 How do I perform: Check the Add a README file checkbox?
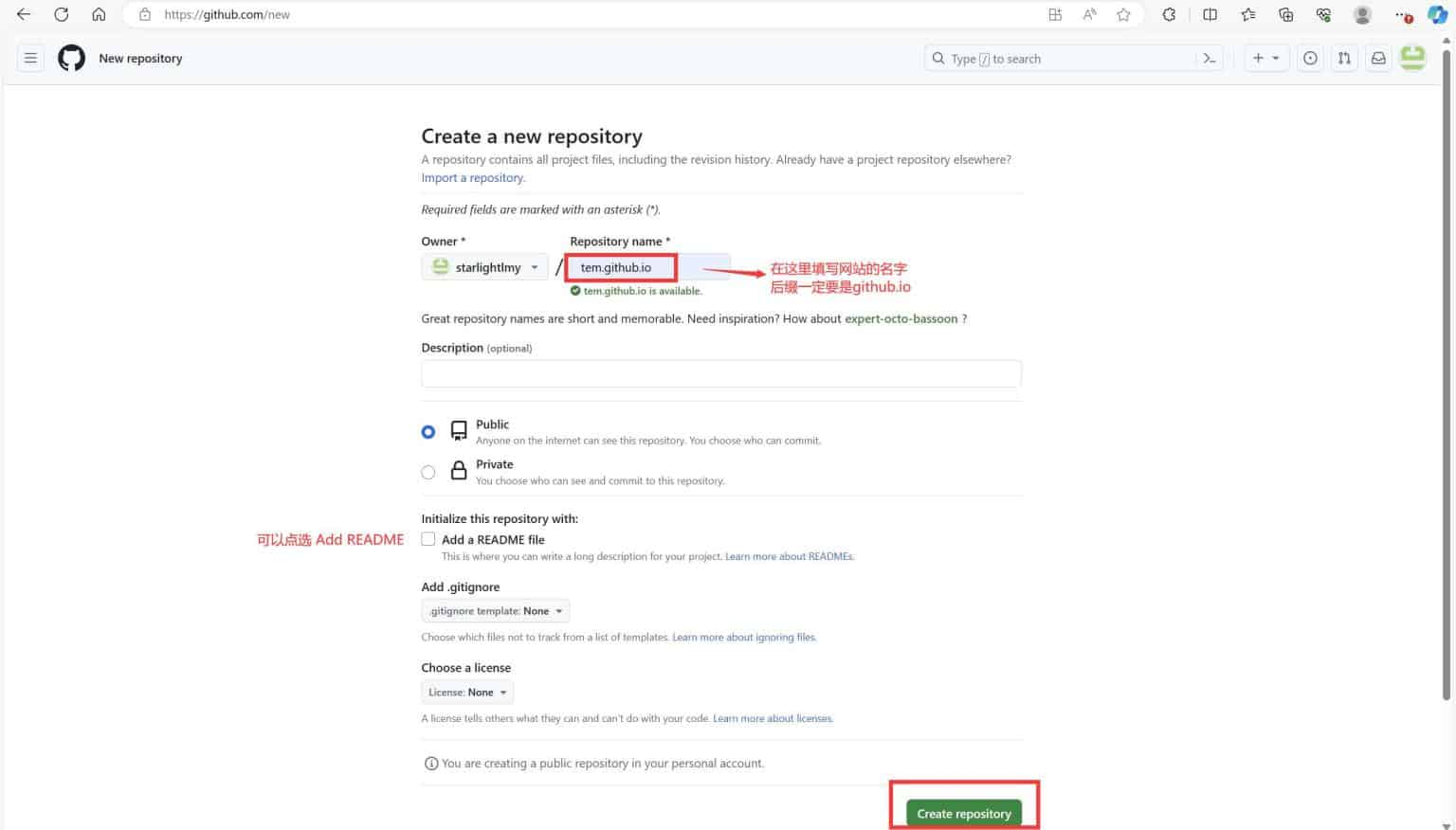[x=428, y=539]
